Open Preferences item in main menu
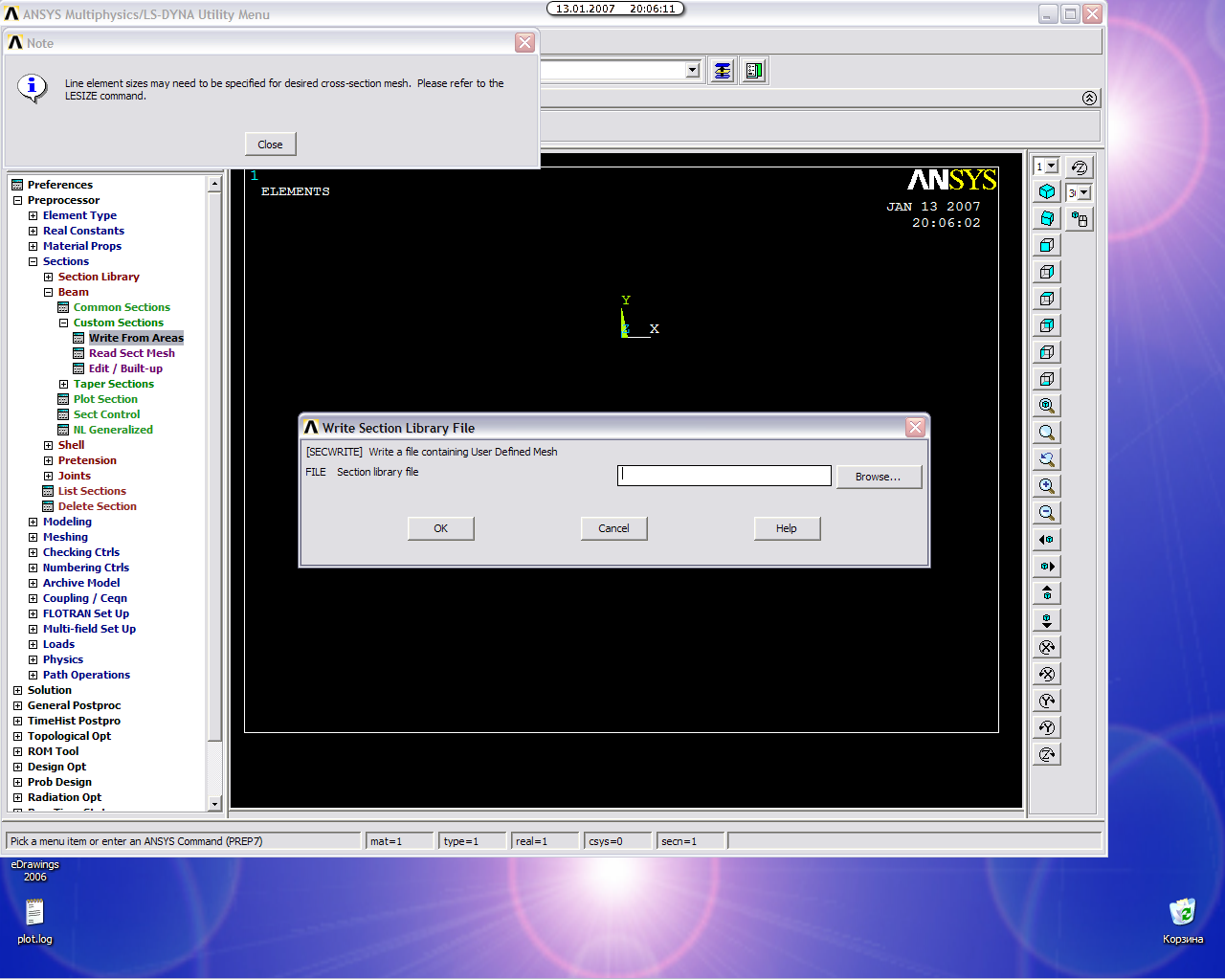 pos(60,185)
